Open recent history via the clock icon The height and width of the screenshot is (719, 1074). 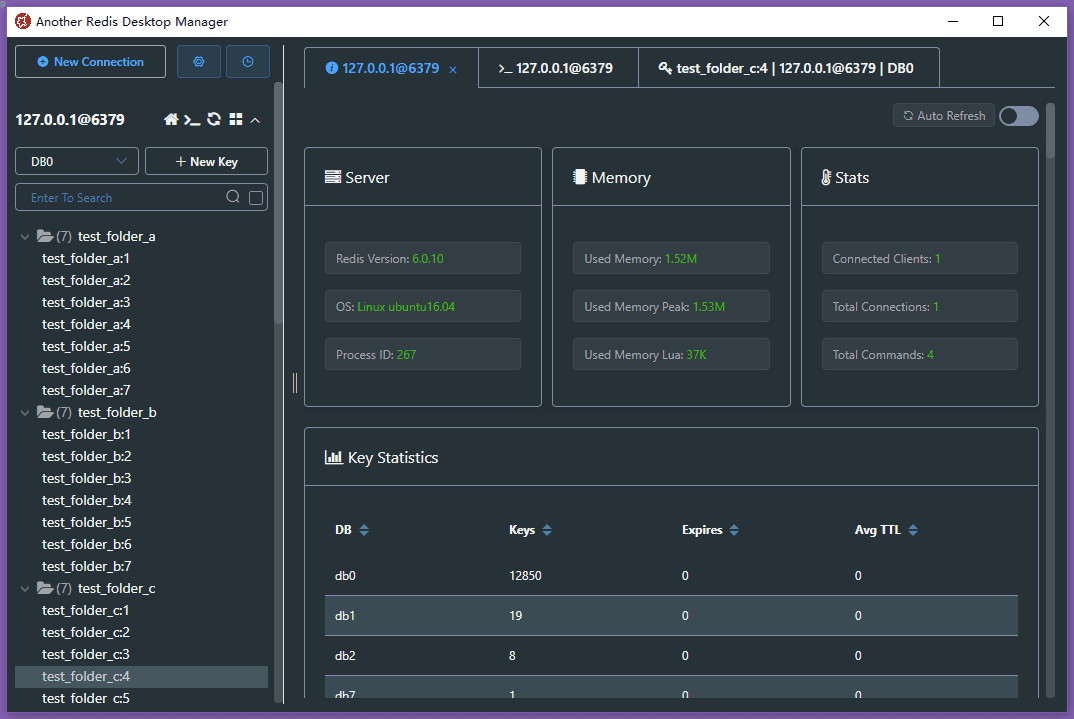click(x=247, y=61)
